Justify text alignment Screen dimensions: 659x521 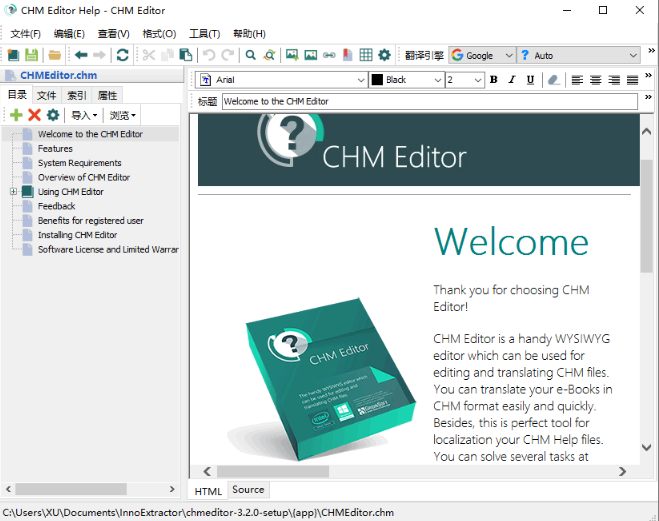[633, 79]
